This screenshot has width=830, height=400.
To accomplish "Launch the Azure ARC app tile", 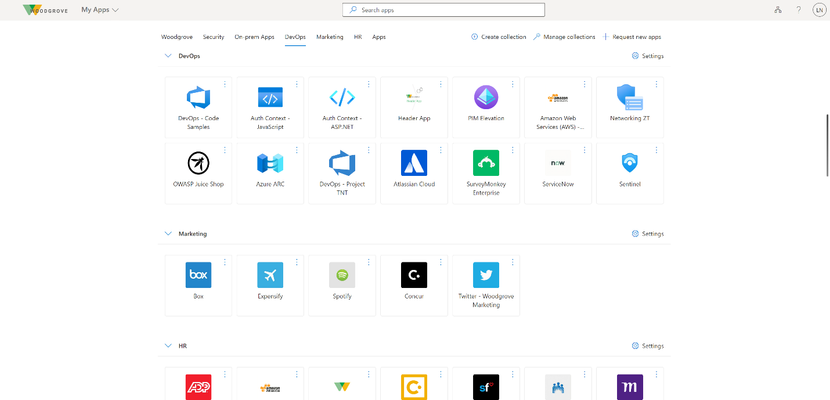I will [x=270, y=173].
